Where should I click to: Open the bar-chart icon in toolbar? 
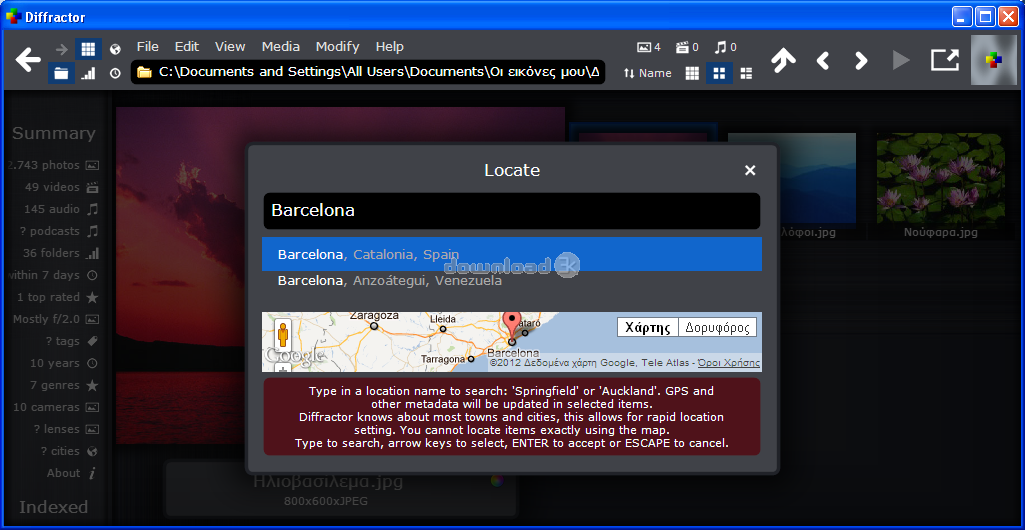coord(88,73)
